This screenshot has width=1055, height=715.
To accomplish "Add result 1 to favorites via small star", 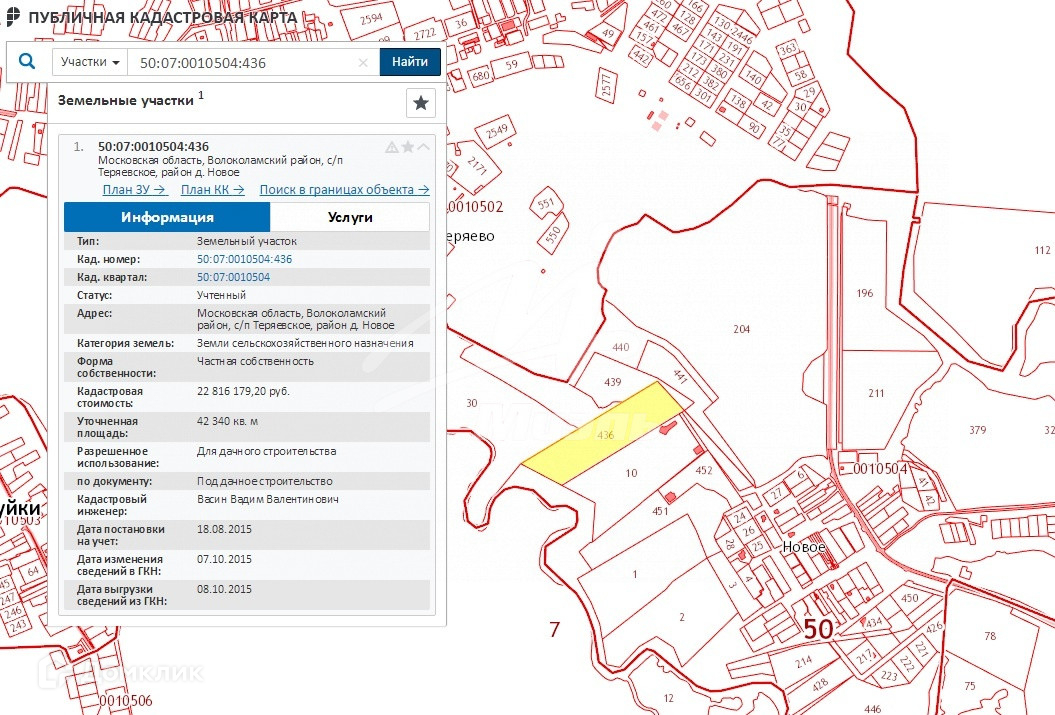I will (x=408, y=147).
